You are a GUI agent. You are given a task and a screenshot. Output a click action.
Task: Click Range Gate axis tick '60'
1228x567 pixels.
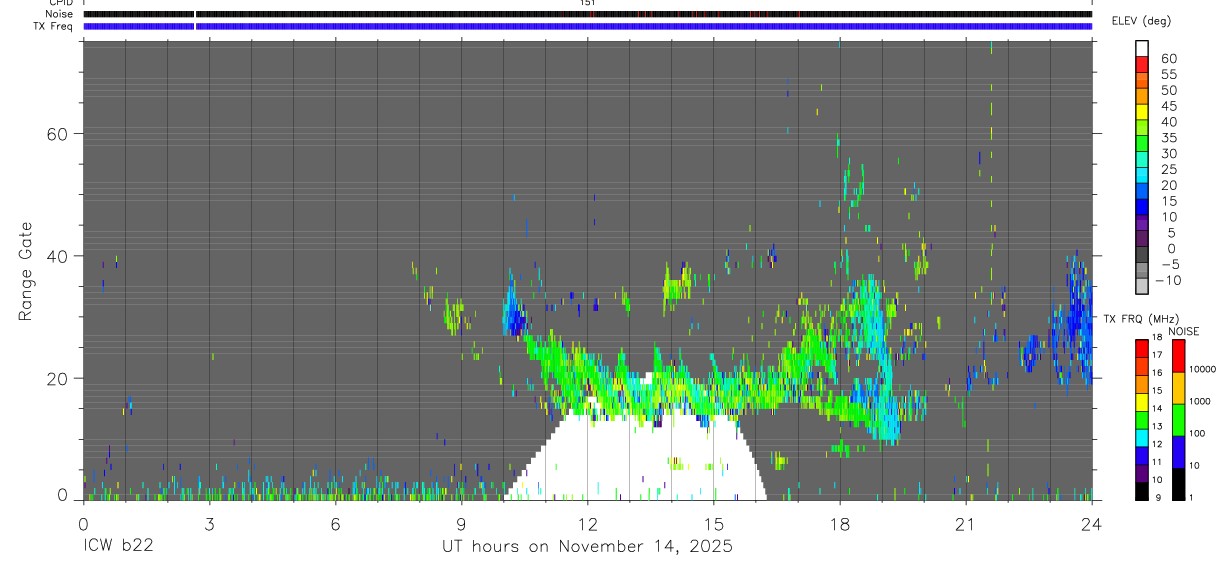tap(56, 133)
